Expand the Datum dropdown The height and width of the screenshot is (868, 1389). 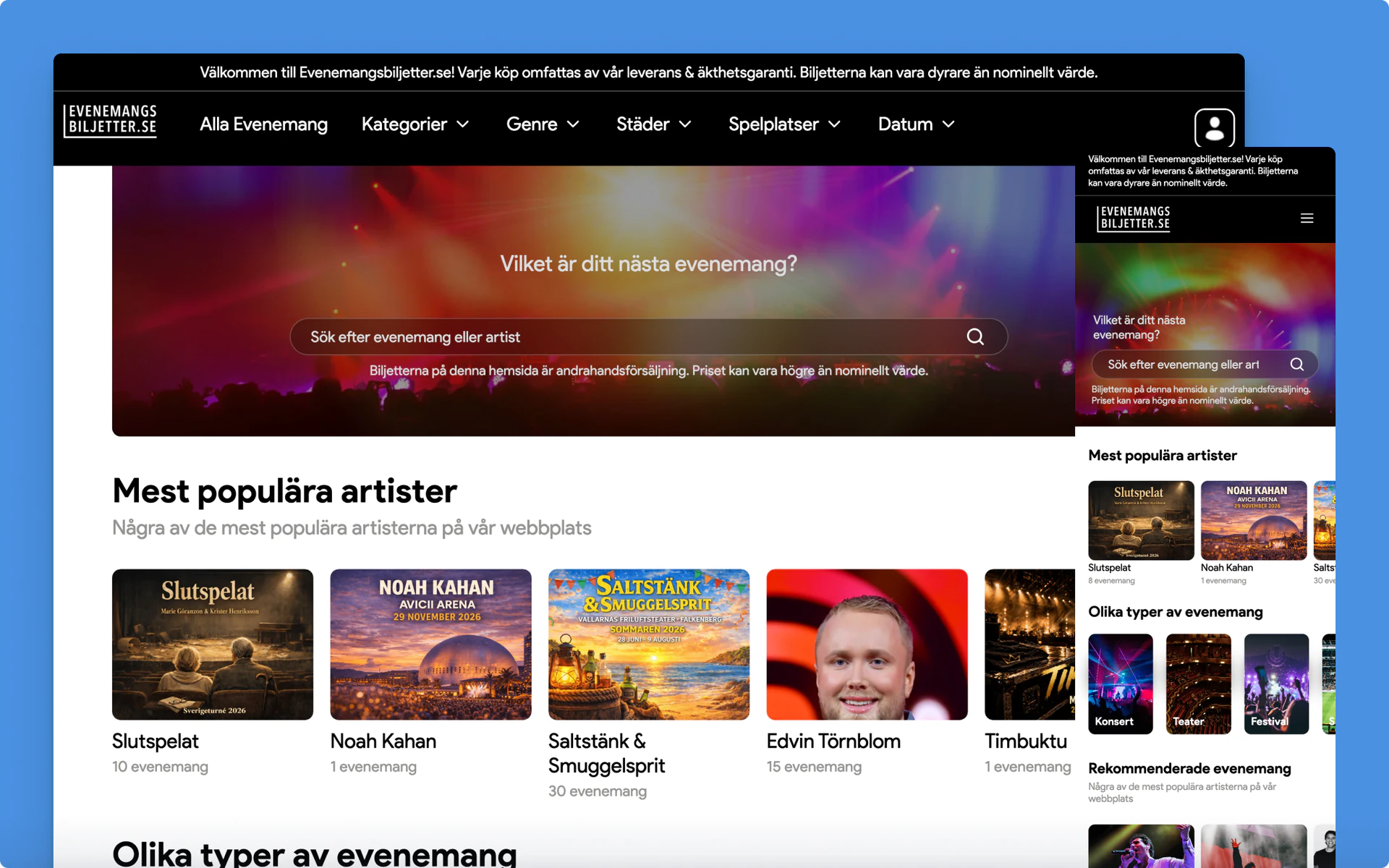917,124
